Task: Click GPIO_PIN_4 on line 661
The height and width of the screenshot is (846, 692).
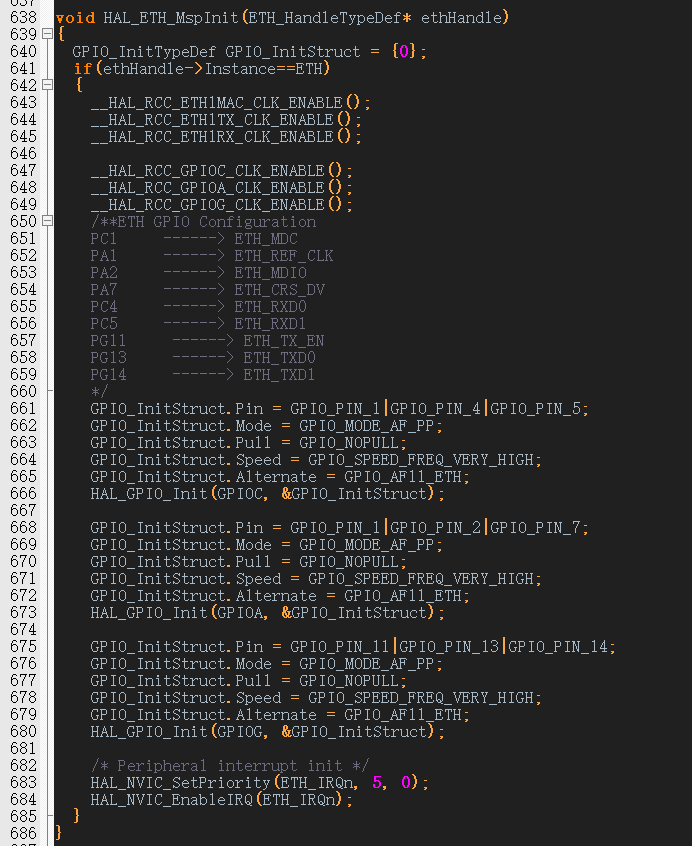Action: click(435, 408)
